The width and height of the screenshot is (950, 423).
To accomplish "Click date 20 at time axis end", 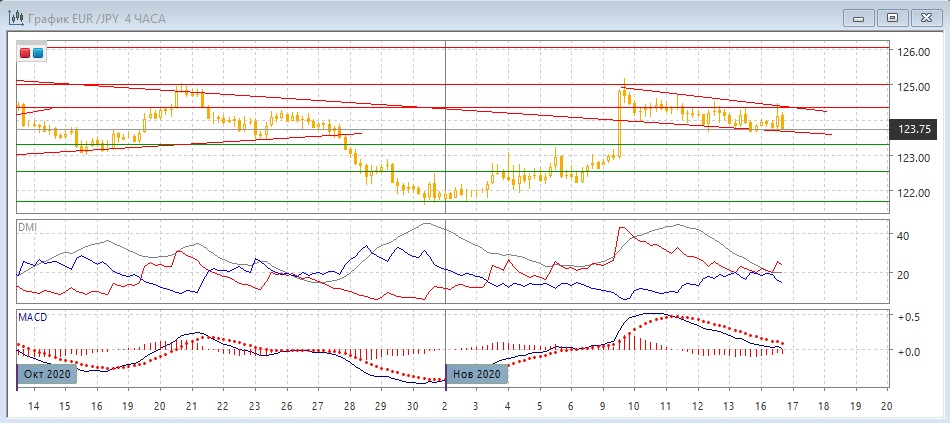I will tap(885, 407).
